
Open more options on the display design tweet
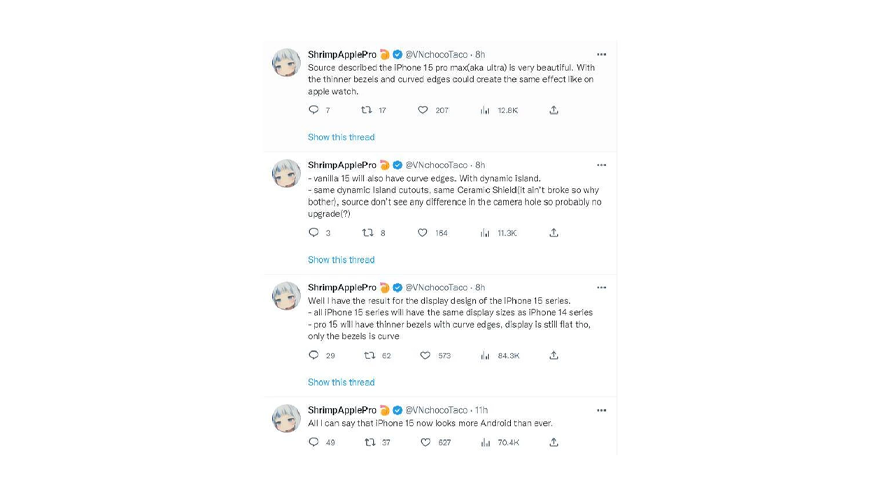pos(601,288)
